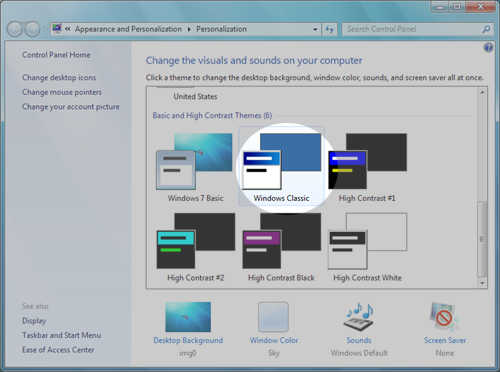The width and height of the screenshot is (500, 372).
Task: Open Change desktop icons link
Action: [59, 78]
